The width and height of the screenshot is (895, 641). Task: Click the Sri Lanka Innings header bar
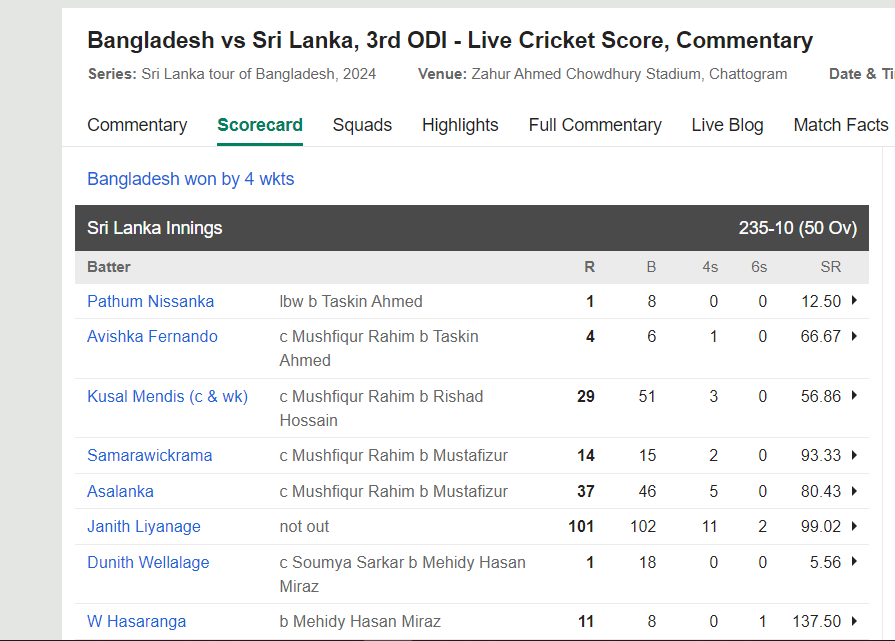click(x=471, y=228)
